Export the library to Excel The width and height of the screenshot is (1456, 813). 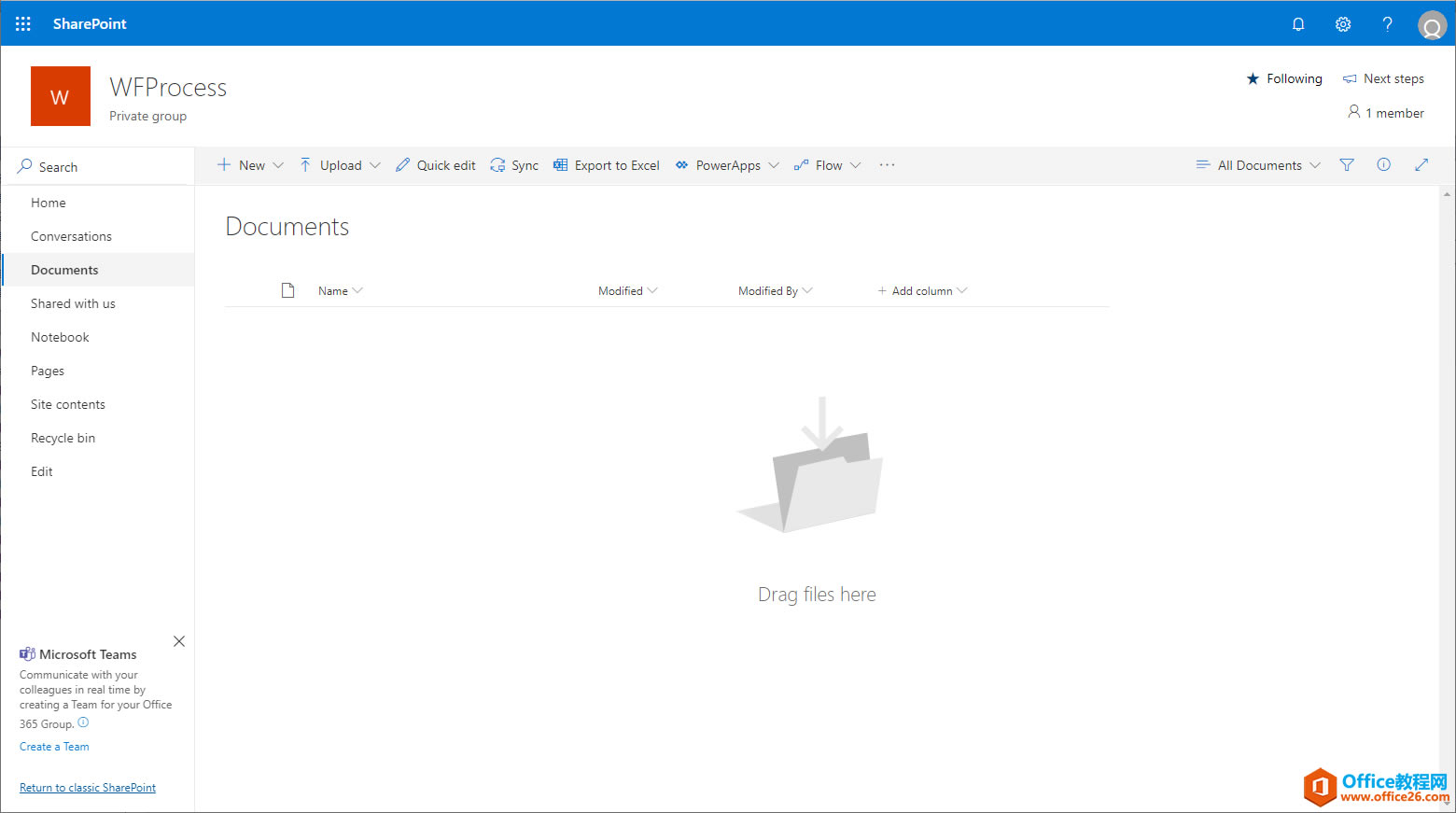tap(606, 165)
